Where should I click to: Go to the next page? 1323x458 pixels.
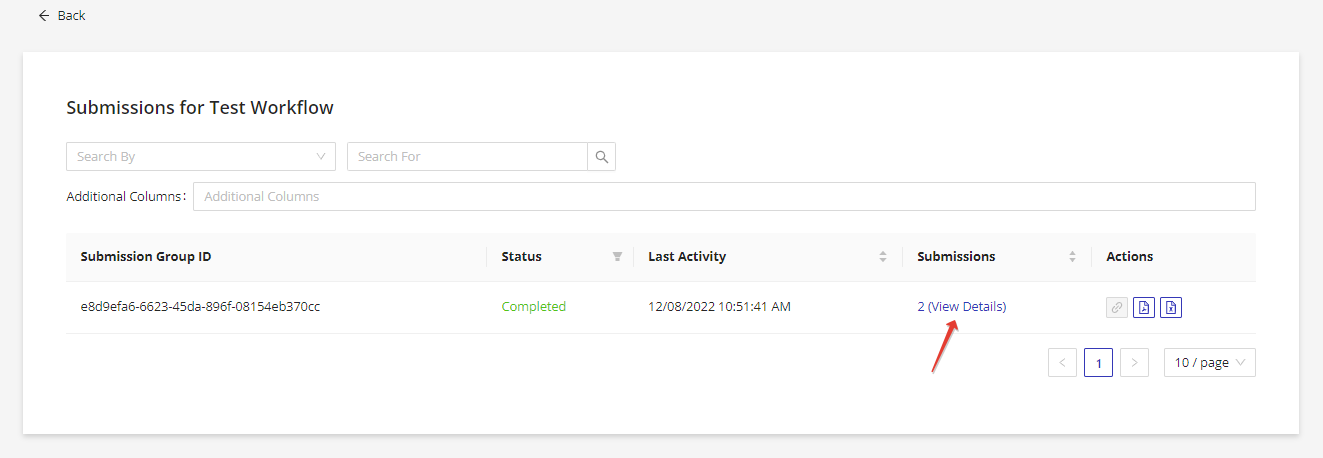click(1134, 363)
